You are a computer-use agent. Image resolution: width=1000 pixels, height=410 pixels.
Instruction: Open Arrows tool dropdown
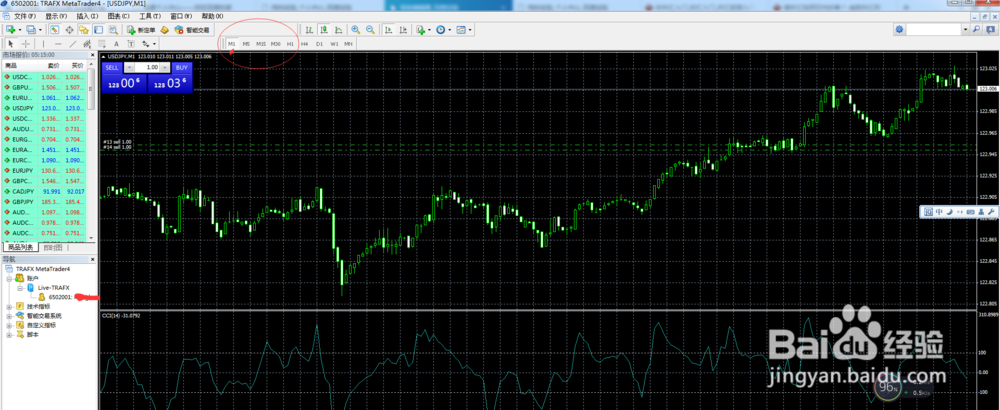154,44
